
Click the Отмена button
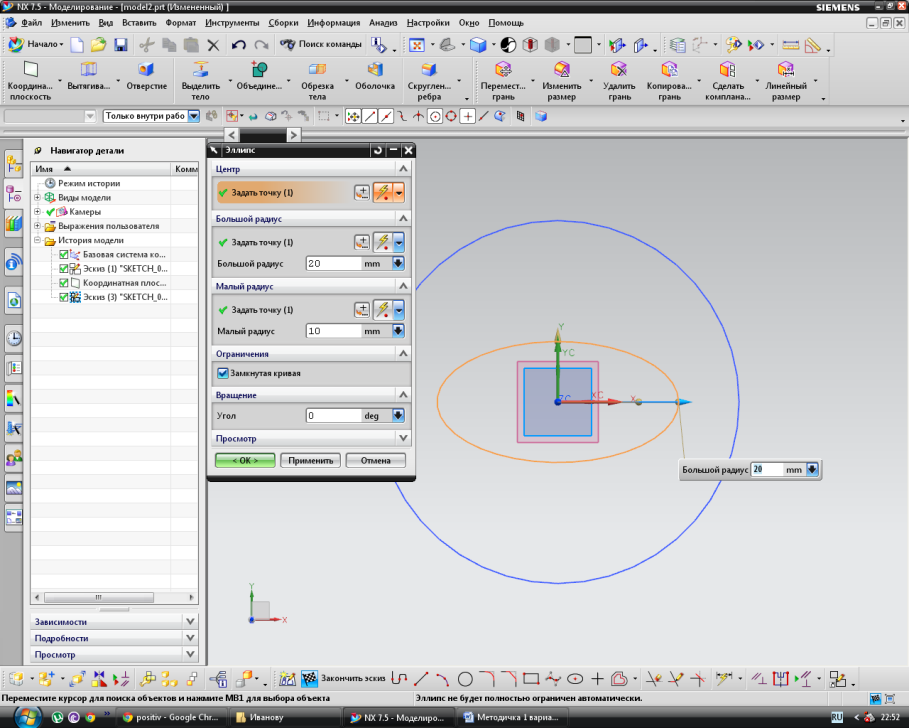coord(375,460)
